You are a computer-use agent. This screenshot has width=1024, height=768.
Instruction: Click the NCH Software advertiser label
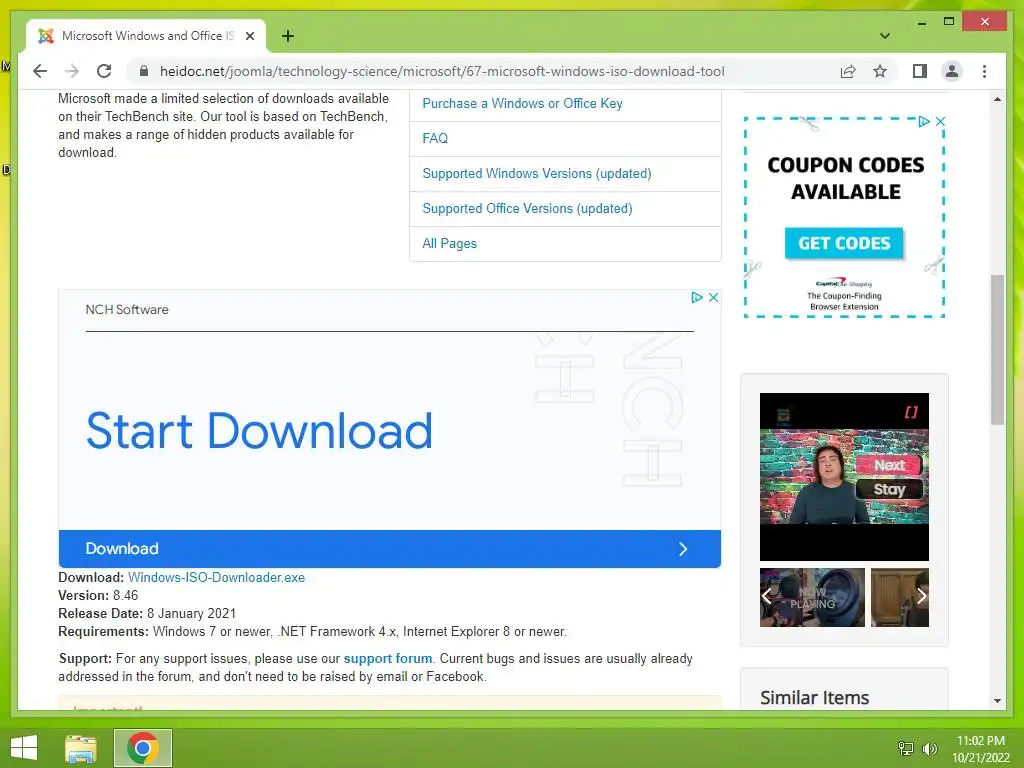pos(127,310)
